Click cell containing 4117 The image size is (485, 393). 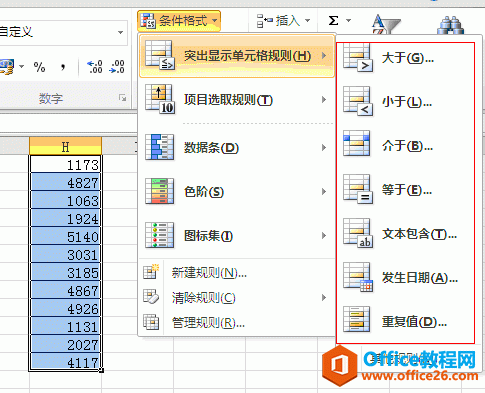[65, 362]
